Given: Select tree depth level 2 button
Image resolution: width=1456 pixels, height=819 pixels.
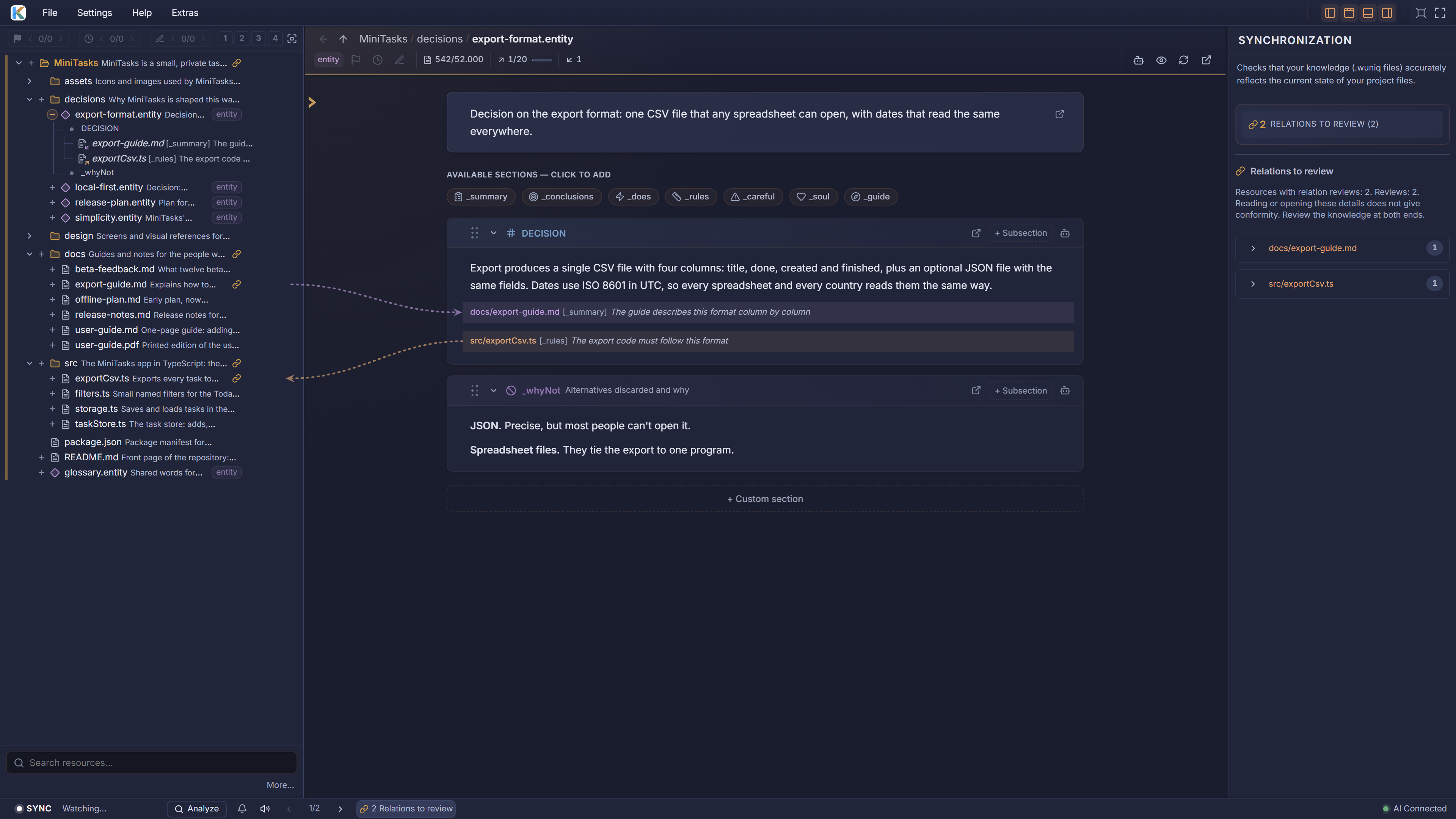Looking at the screenshot, I should [242, 38].
